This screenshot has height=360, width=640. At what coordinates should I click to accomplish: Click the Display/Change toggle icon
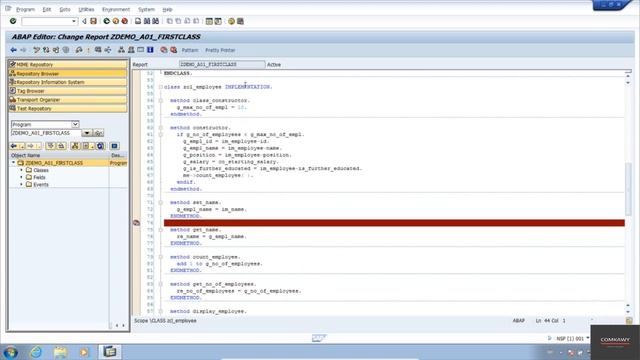37,50
